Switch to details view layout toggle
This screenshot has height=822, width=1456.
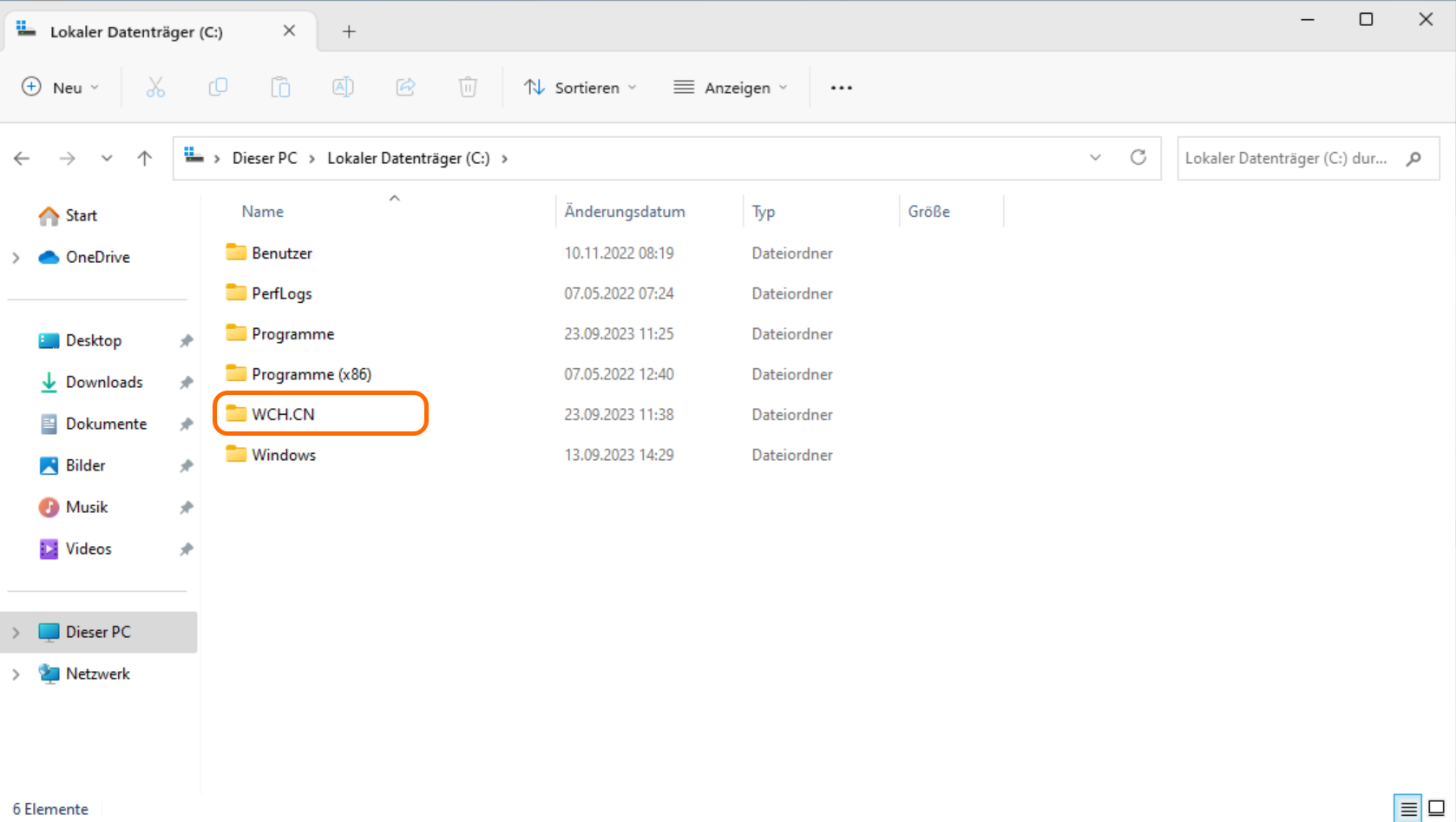1408,809
